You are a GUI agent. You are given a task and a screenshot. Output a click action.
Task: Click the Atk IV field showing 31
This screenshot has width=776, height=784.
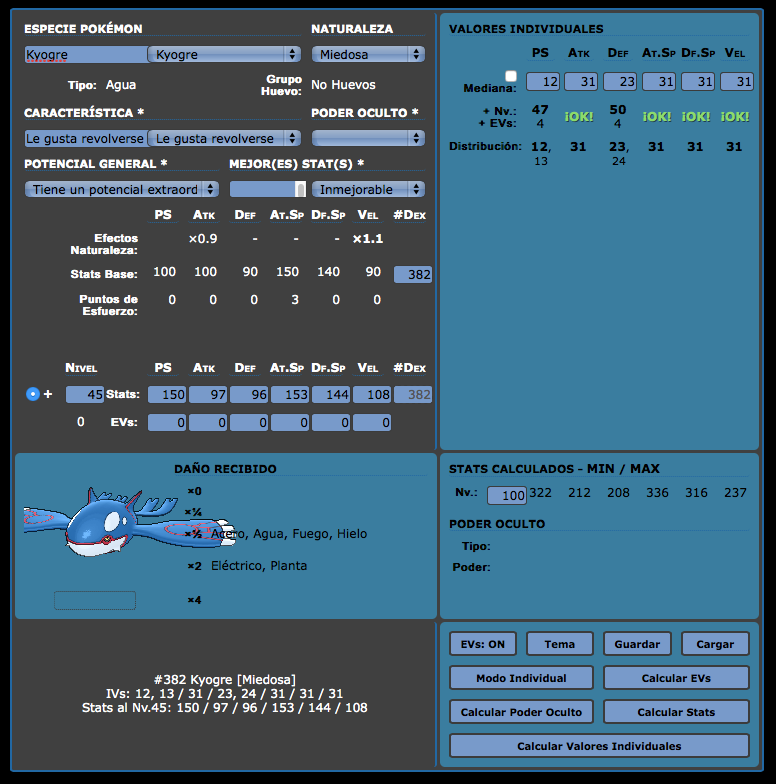[582, 81]
